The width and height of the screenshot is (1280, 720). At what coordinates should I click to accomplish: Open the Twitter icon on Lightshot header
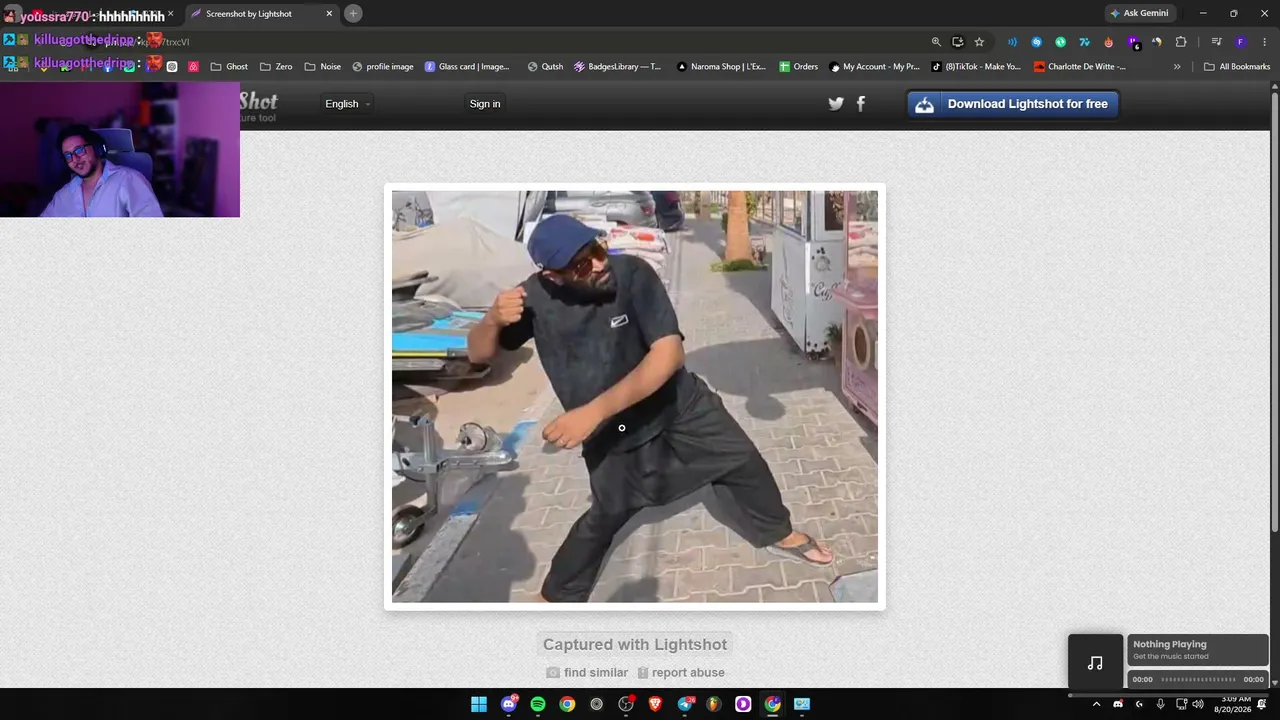tap(836, 103)
